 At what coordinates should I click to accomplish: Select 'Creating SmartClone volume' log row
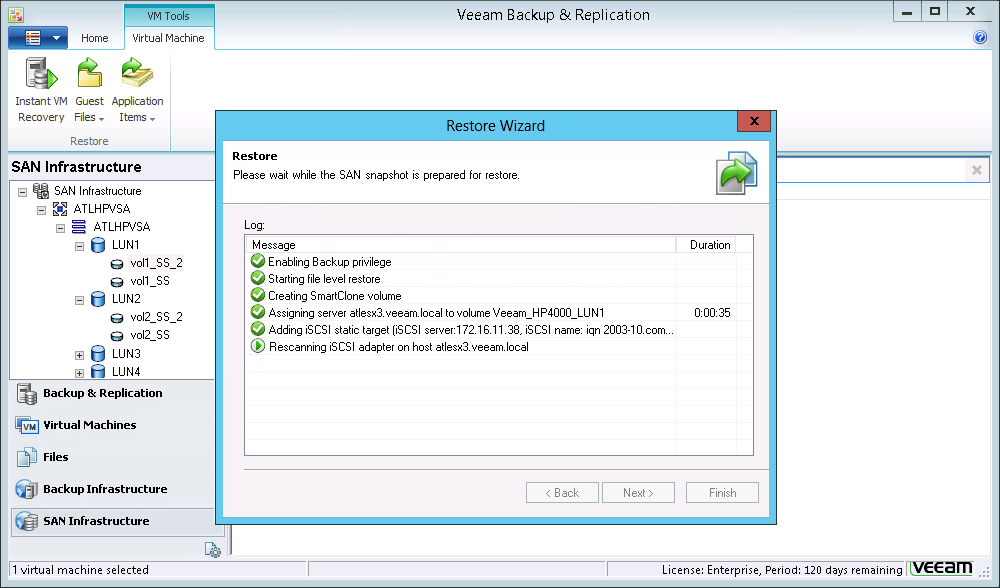[499, 296]
